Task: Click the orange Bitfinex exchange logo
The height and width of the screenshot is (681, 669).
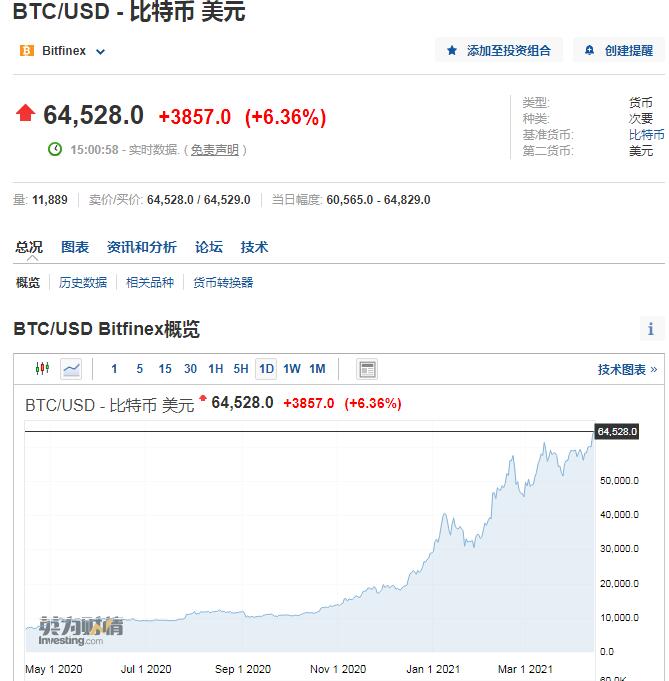Action: tap(26, 50)
